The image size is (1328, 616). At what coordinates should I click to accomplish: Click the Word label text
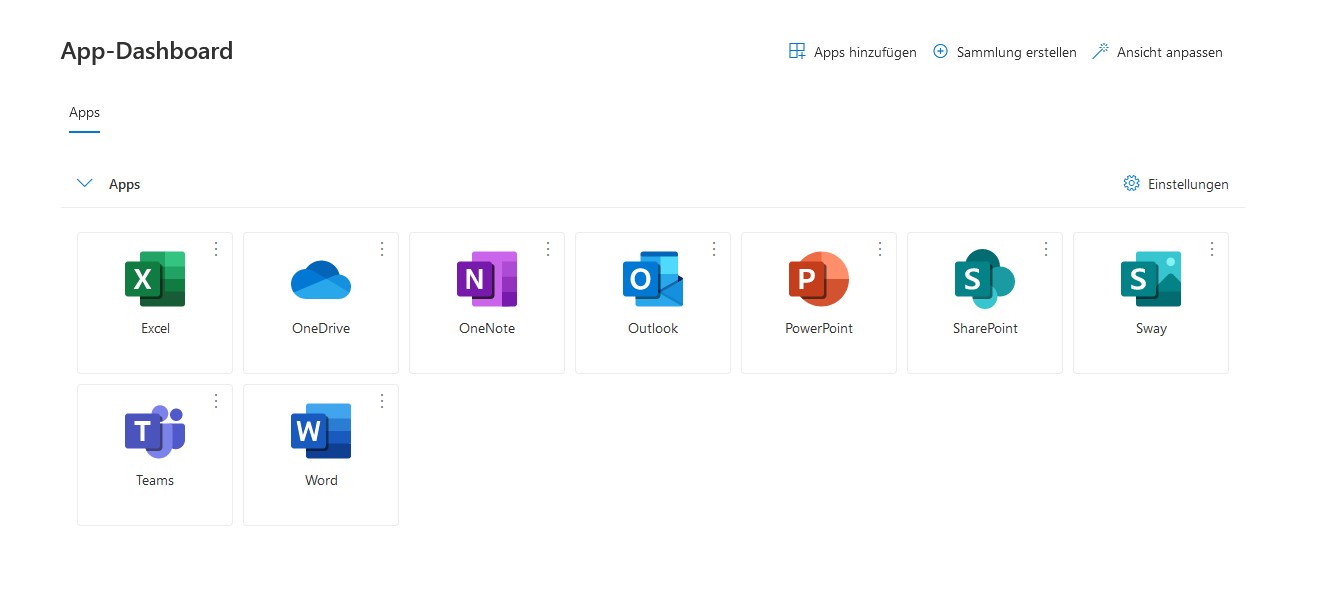pos(321,480)
